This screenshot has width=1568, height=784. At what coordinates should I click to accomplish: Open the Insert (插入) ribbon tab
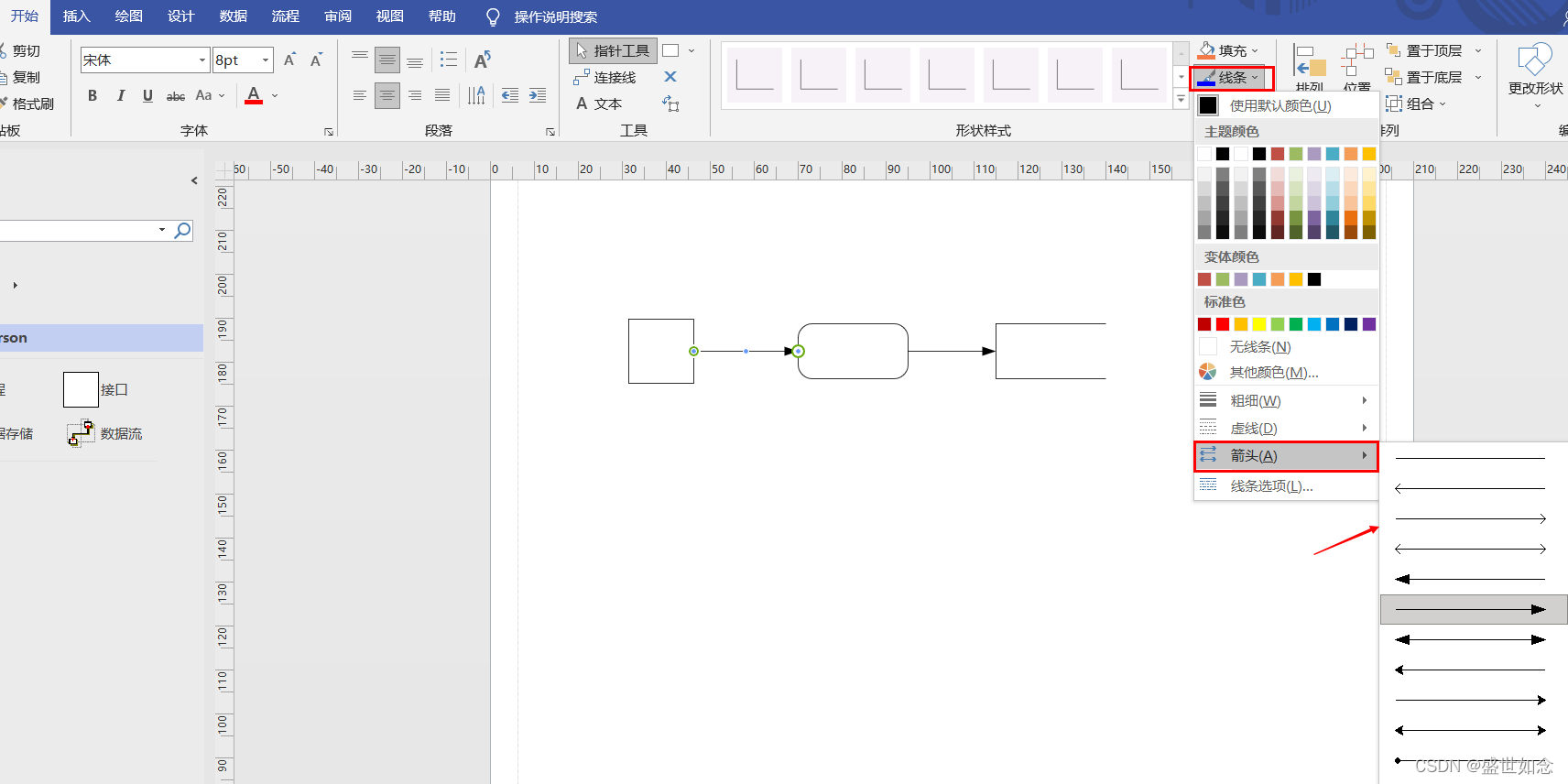click(77, 16)
